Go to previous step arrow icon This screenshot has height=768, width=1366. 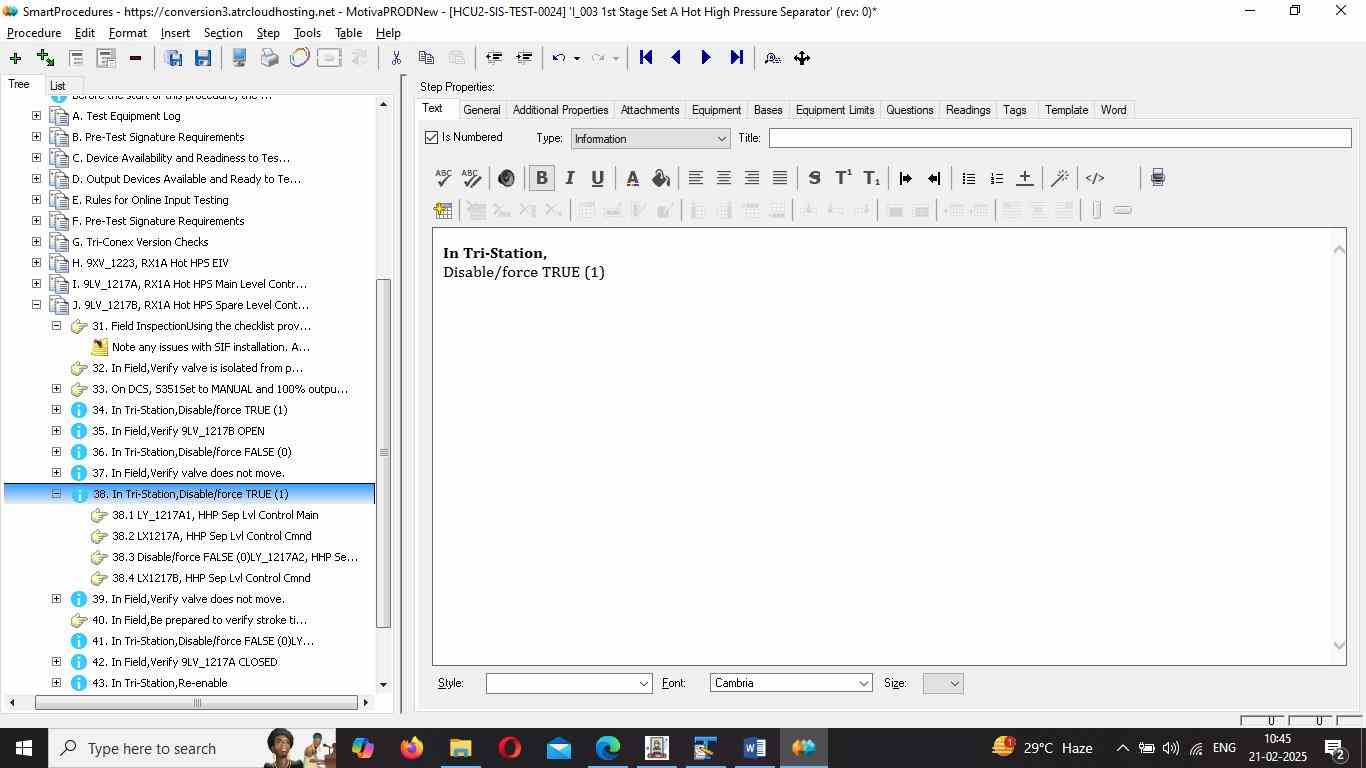676,58
